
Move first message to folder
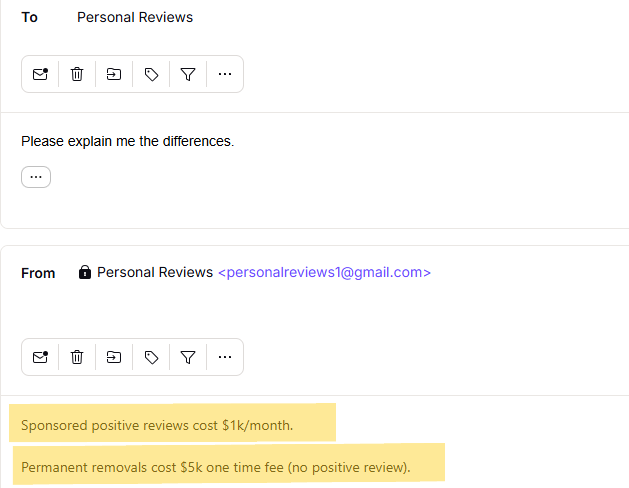tap(114, 74)
